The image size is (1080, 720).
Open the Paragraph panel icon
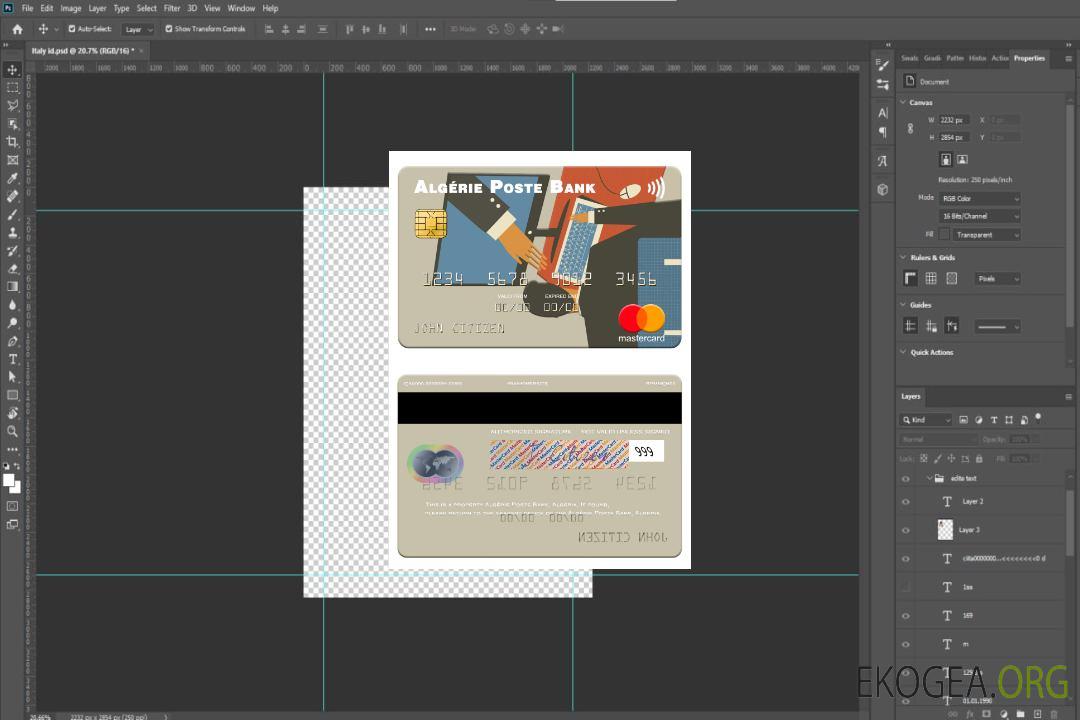[x=882, y=132]
